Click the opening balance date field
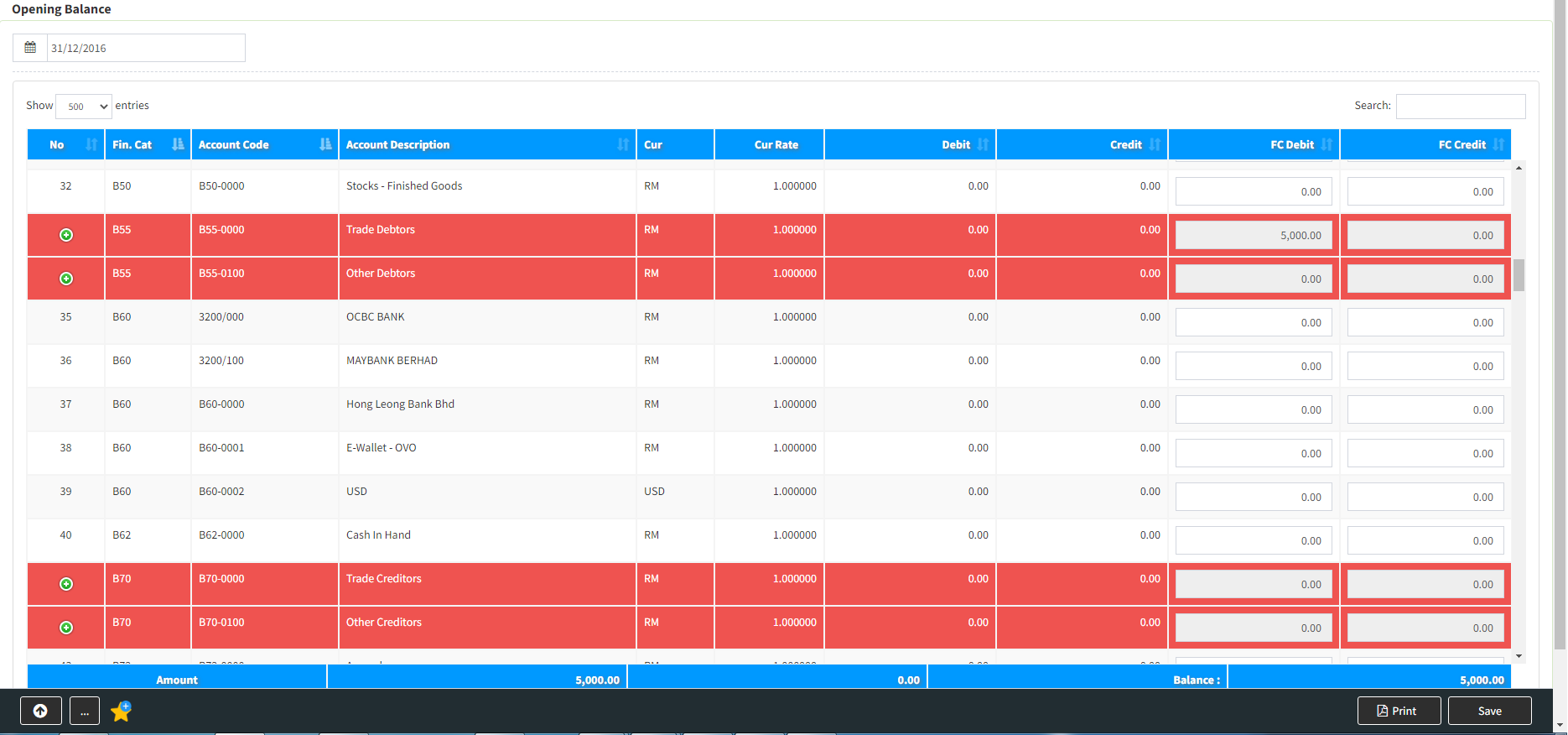The image size is (1568, 735). click(x=145, y=48)
